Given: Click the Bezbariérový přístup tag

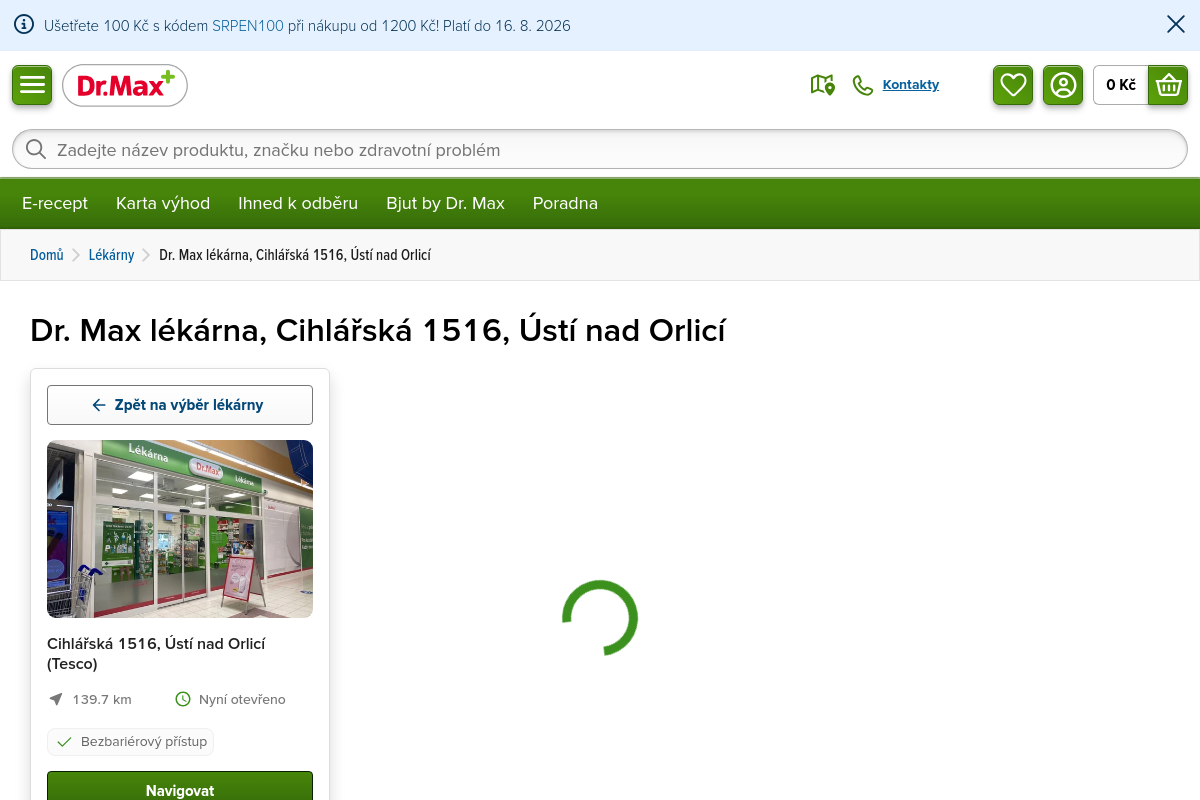Looking at the screenshot, I should pyautogui.click(x=130, y=742).
